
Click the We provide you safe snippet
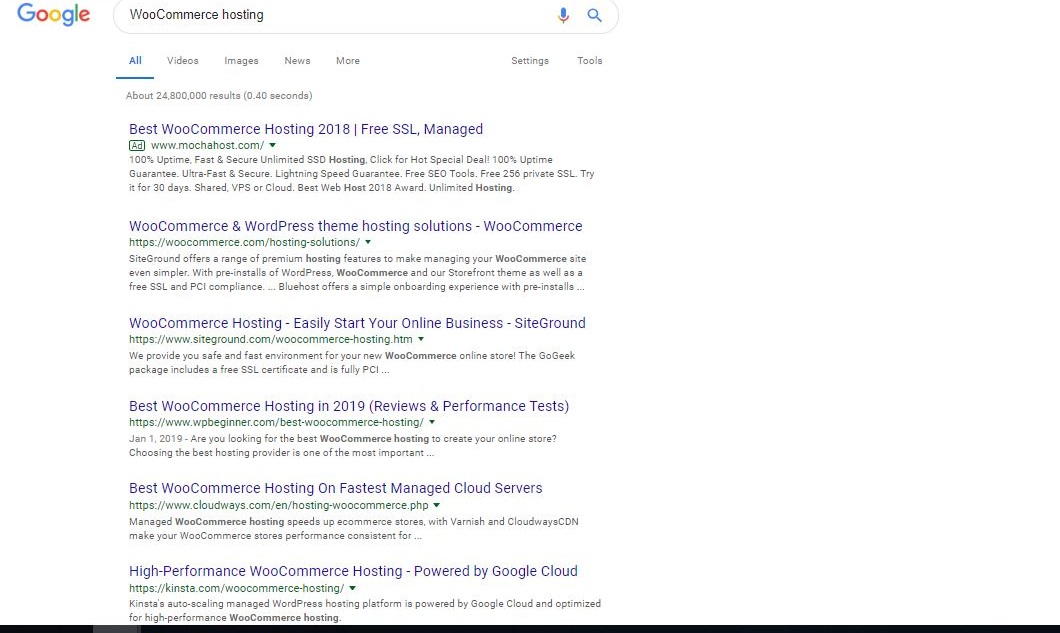352,362
